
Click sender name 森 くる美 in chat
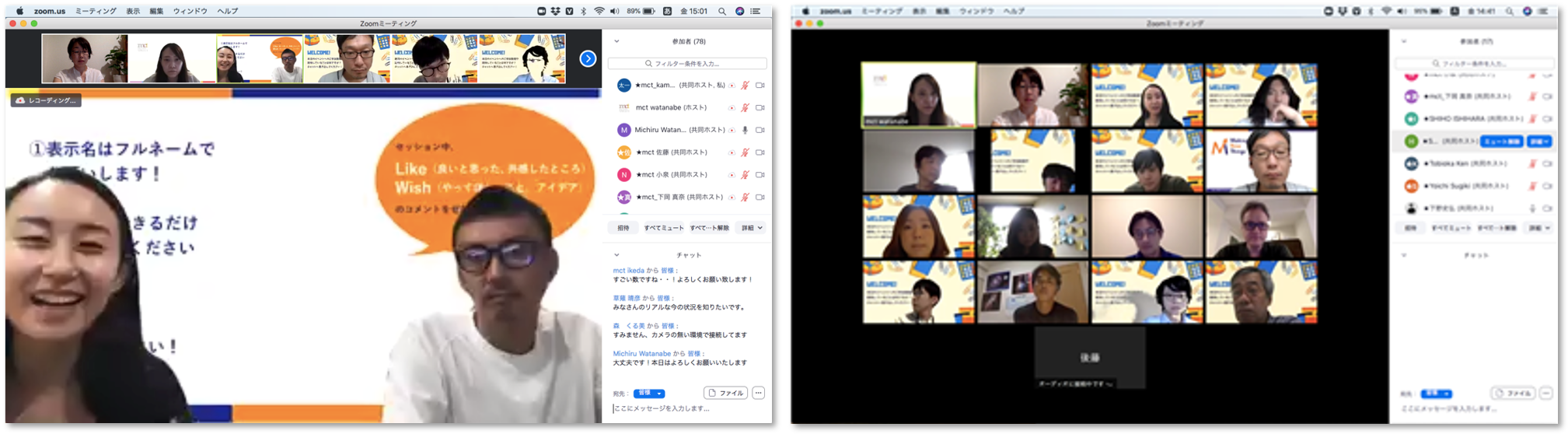click(629, 326)
